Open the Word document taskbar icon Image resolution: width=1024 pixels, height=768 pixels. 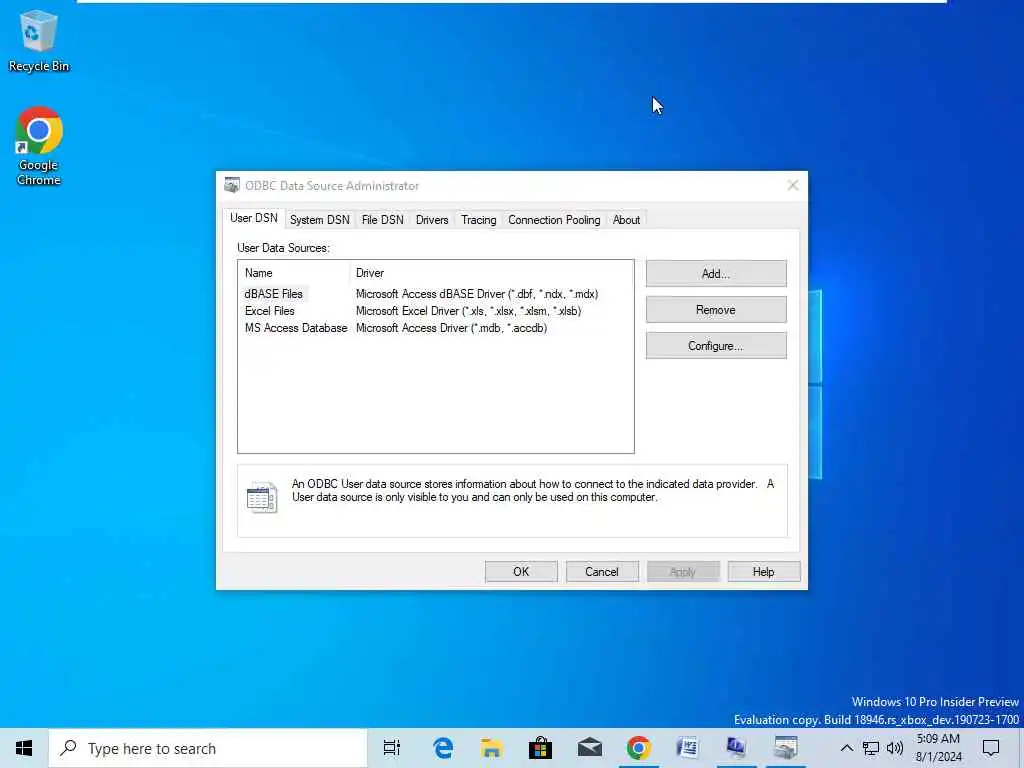tap(688, 748)
